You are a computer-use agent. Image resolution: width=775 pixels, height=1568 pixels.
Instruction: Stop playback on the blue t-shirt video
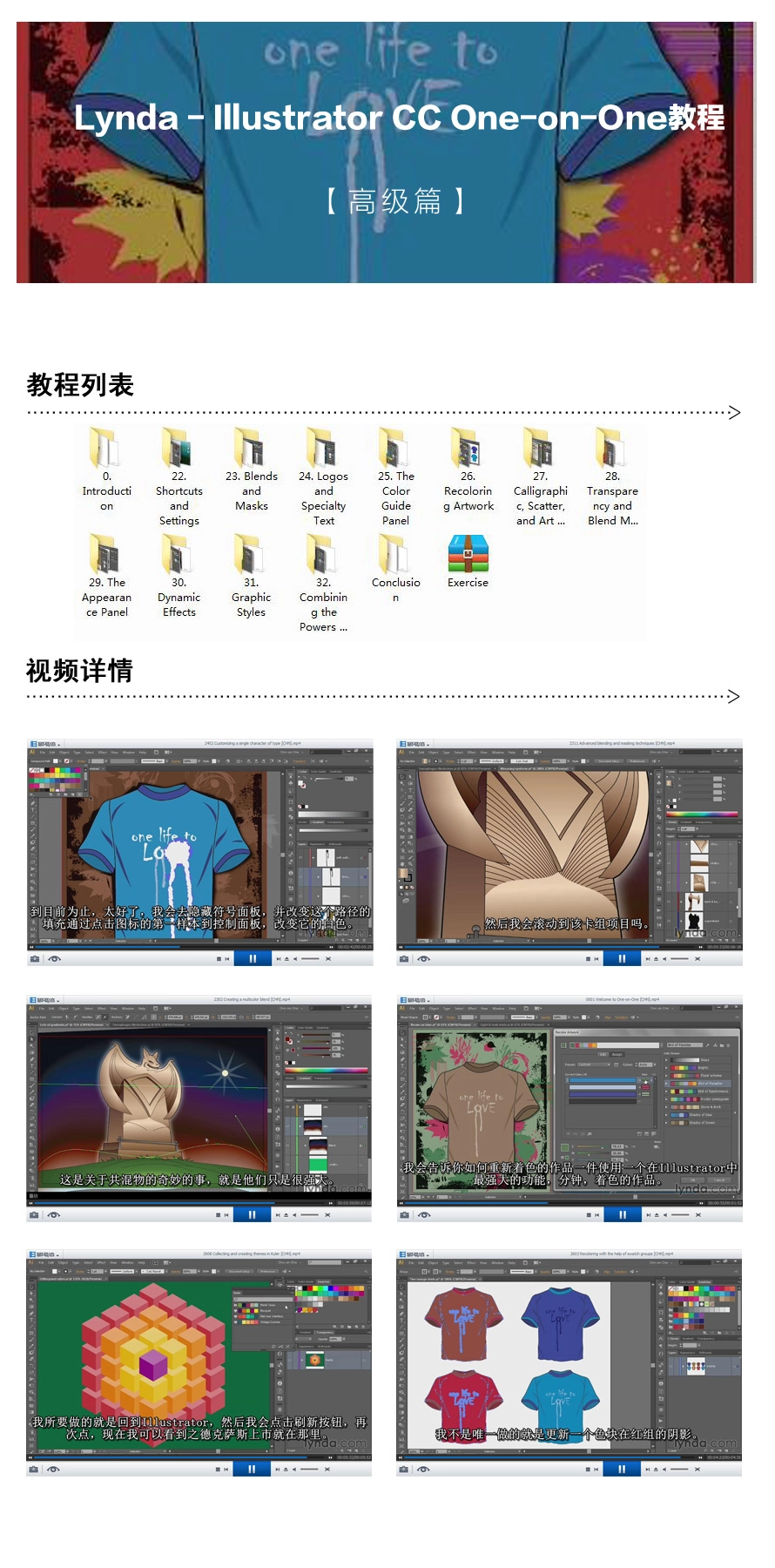[219, 958]
